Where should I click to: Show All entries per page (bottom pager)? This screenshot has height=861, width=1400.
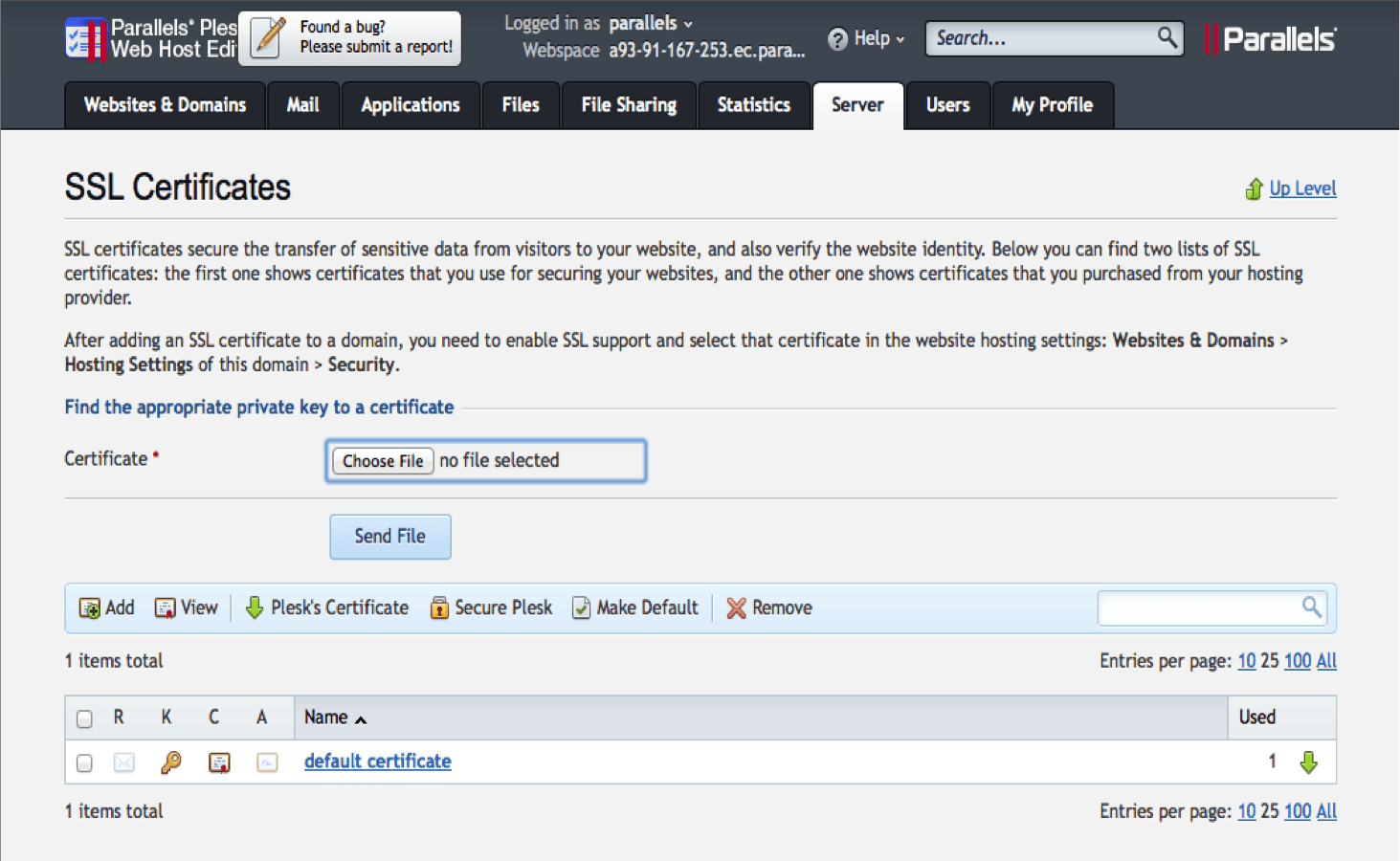(x=1326, y=811)
